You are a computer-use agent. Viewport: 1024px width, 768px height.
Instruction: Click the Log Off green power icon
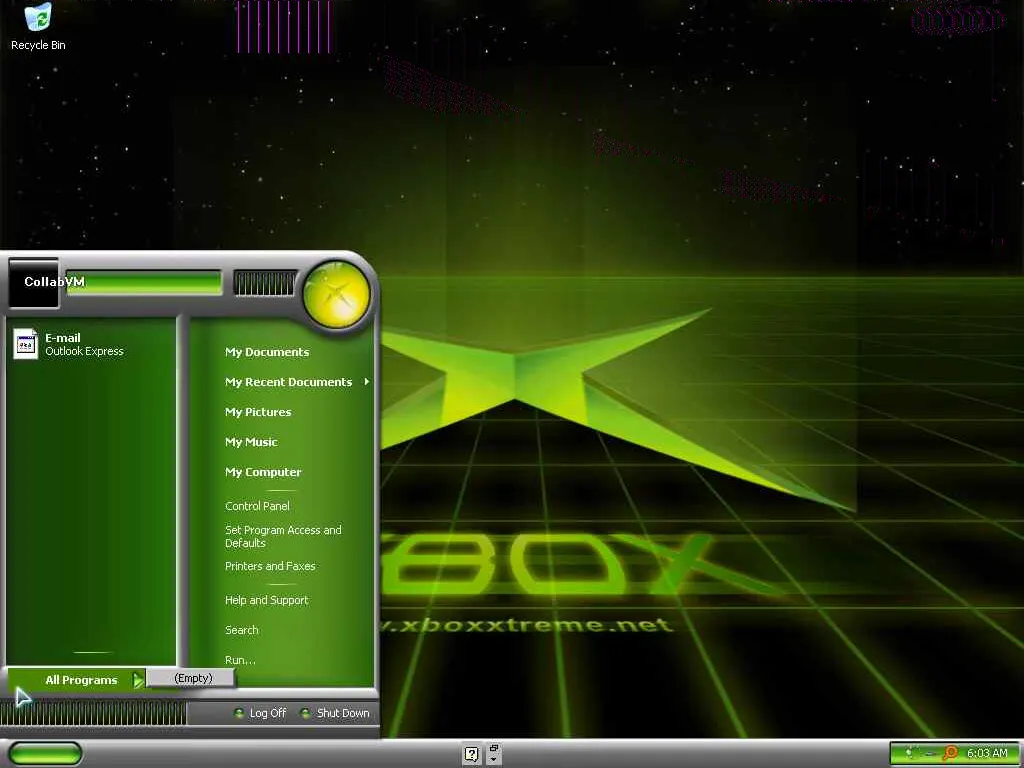[239, 713]
